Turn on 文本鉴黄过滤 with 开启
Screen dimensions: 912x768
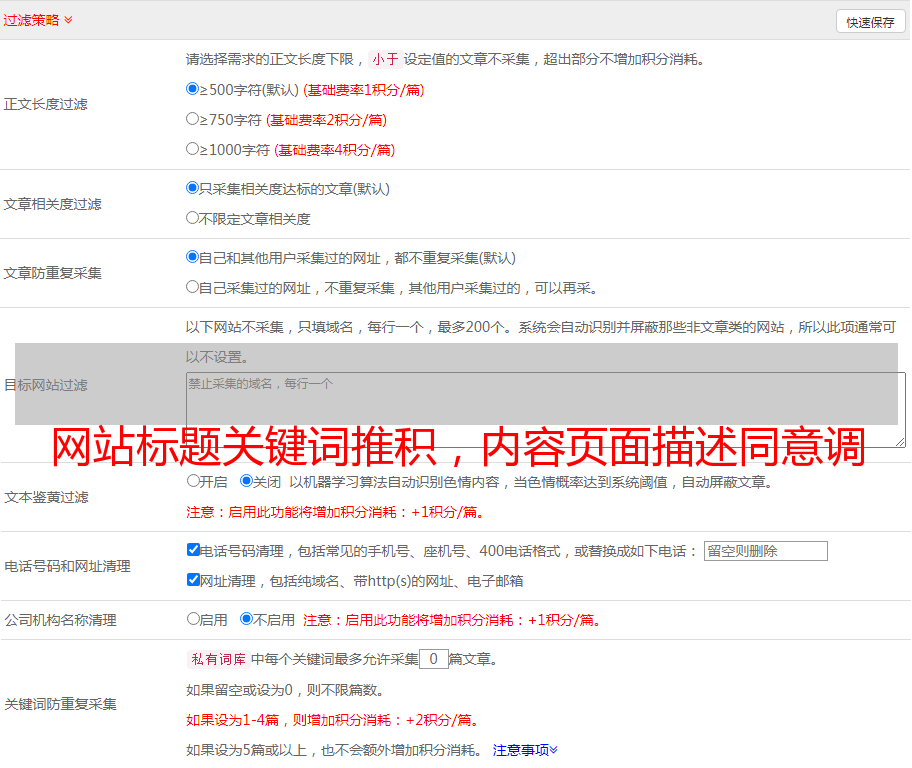(x=193, y=481)
